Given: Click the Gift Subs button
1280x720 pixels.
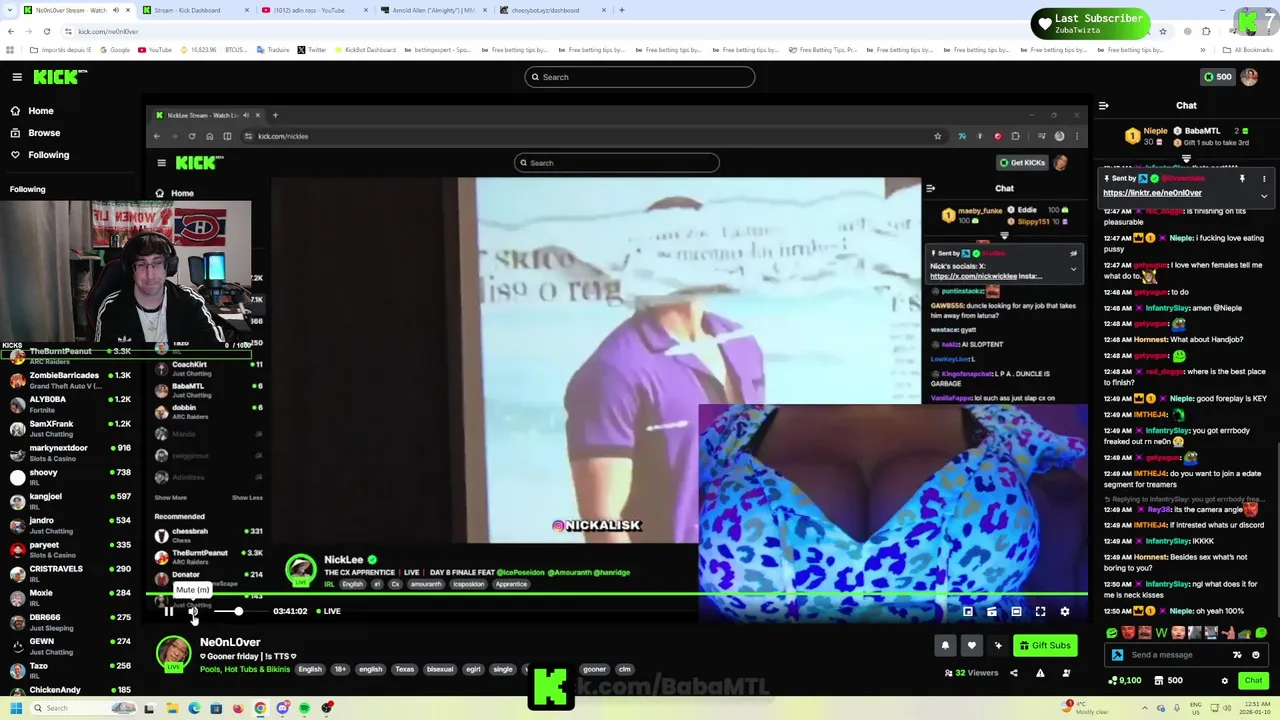Looking at the screenshot, I should [x=1046, y=646].
